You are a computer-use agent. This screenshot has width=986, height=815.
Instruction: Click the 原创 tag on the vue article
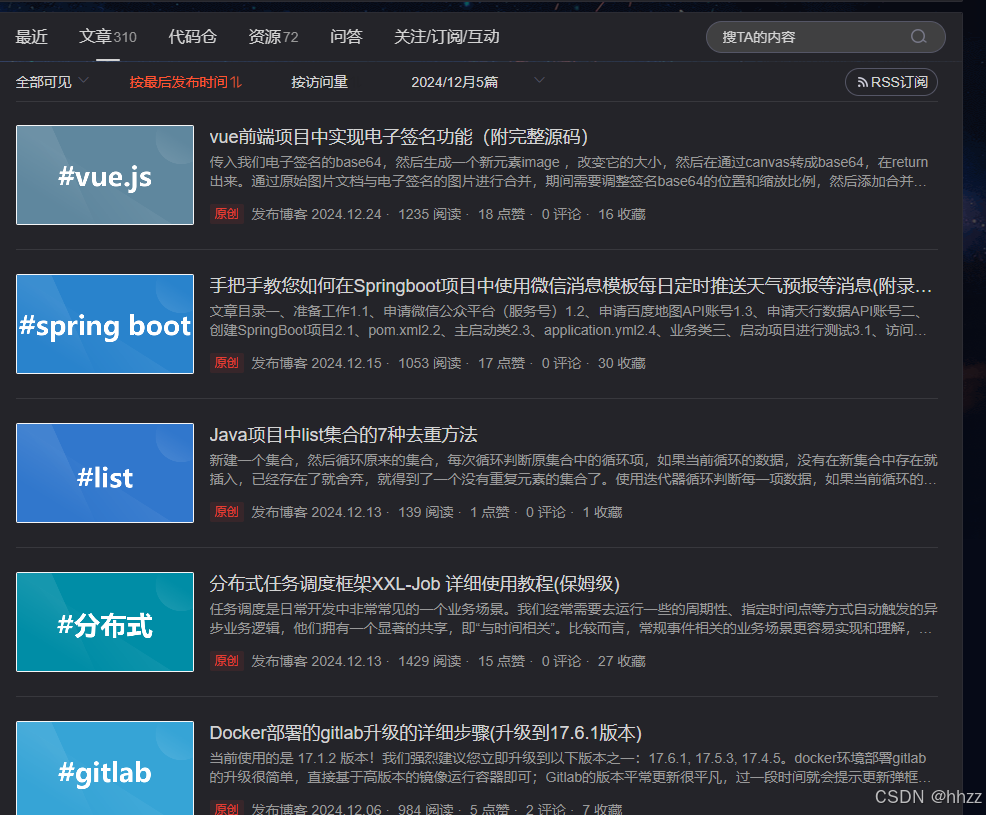click(226, 214)
